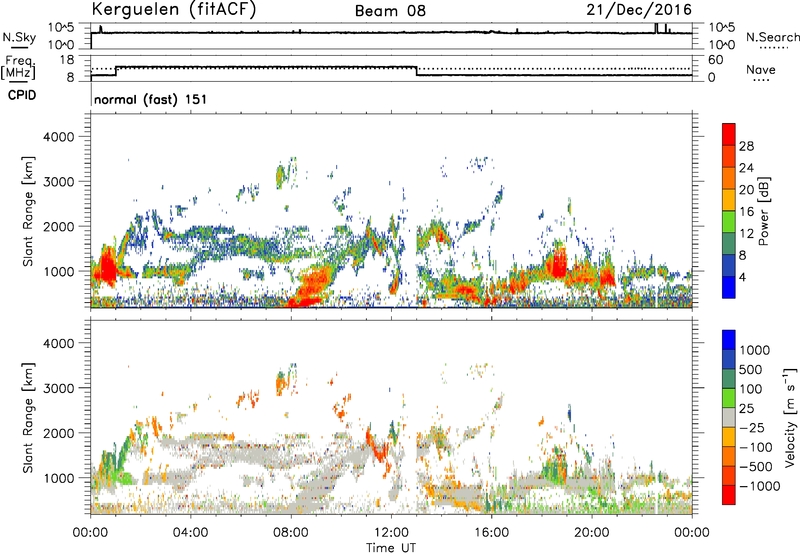Click the date '21/Dec/2016'
The height and width of the screenshot is (554, 800).
click(639, 9)
